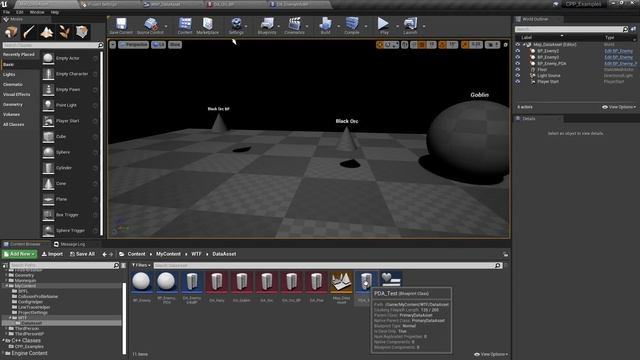Click the Save All button
640x360 pixels.
coord(82,254)
